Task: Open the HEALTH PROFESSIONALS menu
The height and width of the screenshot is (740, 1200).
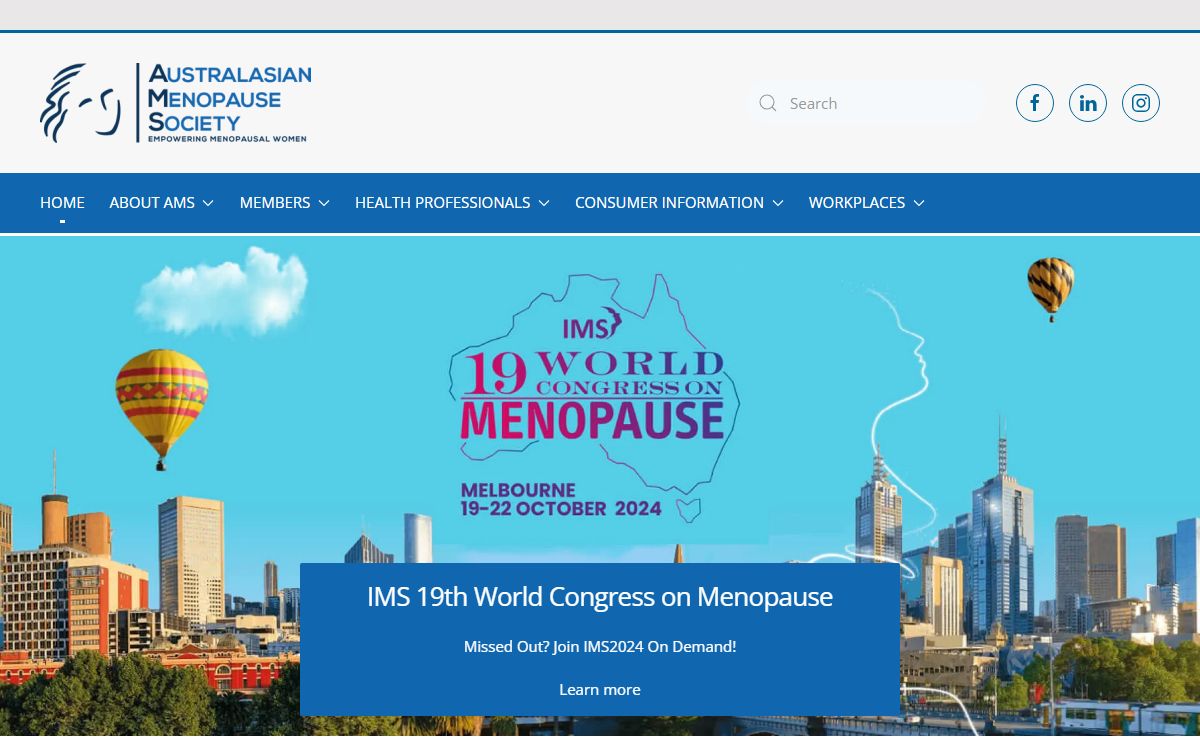Action: [x=453, y=203]
